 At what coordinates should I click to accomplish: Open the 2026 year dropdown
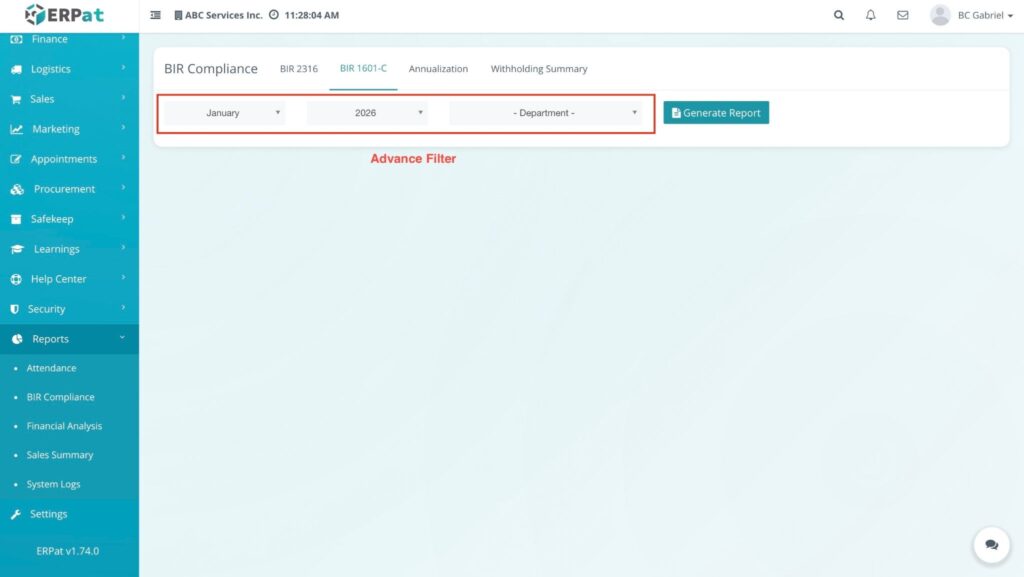pos(367,113)
